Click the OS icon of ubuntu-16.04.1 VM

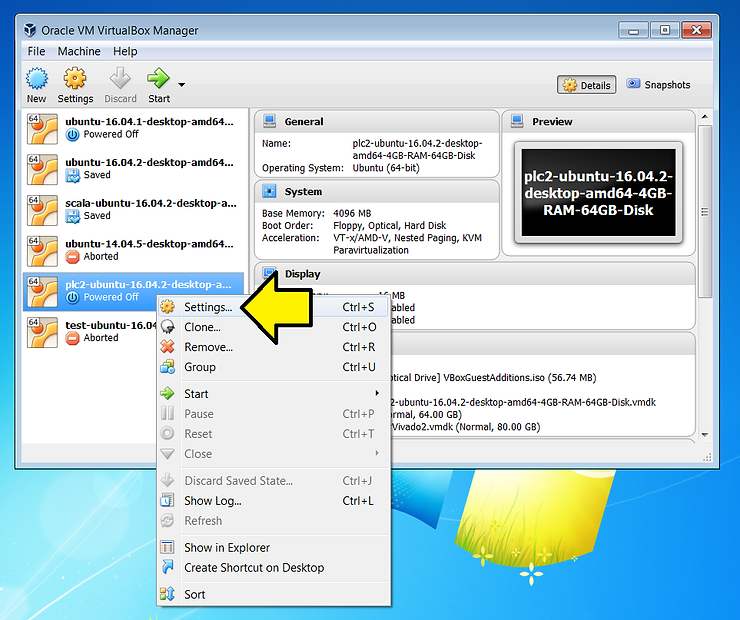[42, 129]
